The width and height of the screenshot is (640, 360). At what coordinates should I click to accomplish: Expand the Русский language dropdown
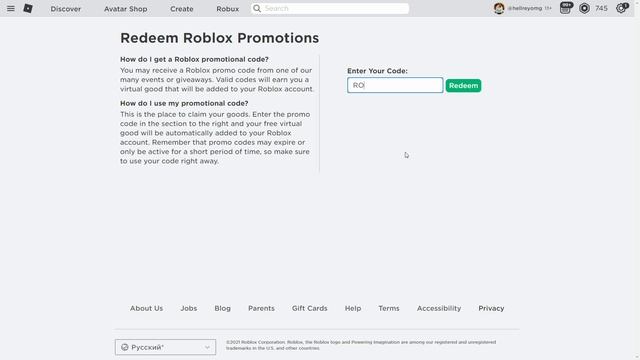[165, 347]
